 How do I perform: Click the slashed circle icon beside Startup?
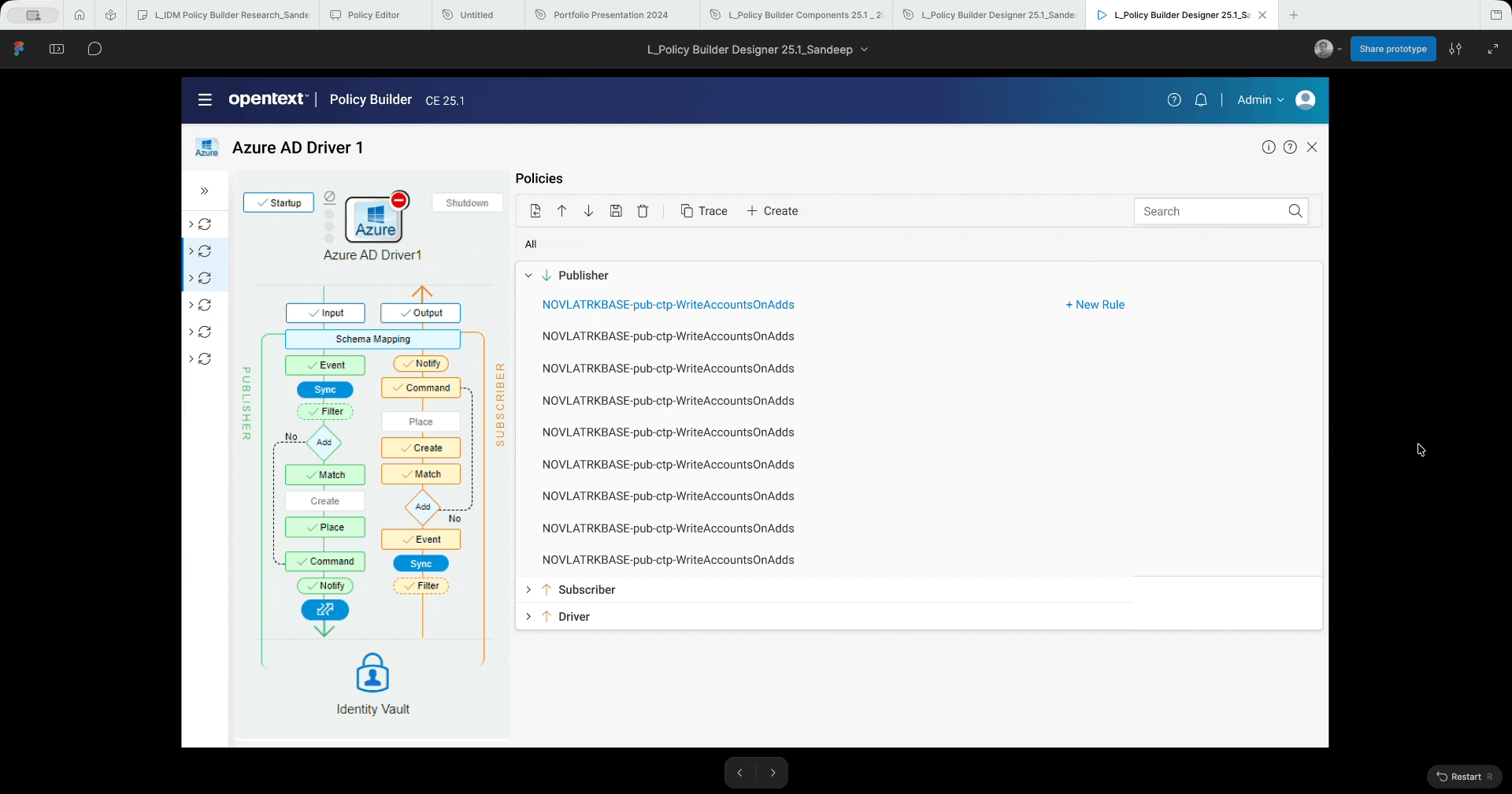[x=330, y=197]
